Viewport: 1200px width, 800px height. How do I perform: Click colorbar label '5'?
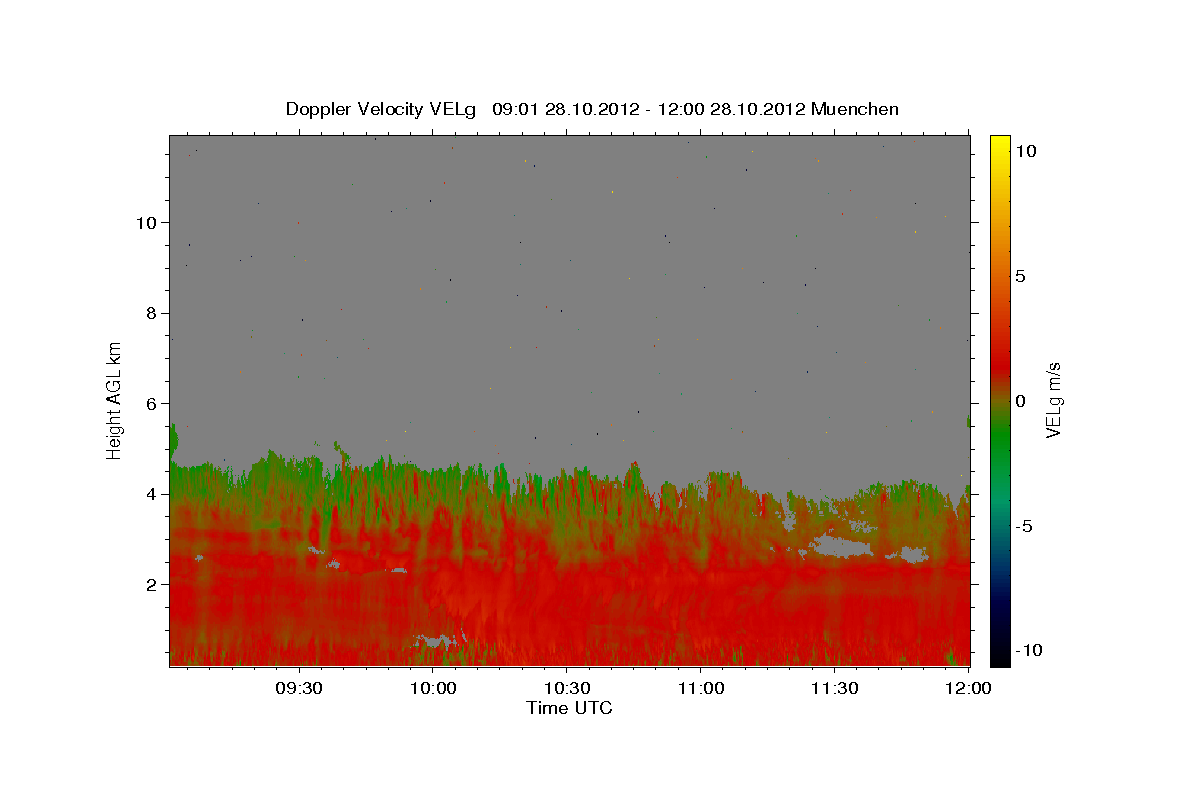[1021, 276]
